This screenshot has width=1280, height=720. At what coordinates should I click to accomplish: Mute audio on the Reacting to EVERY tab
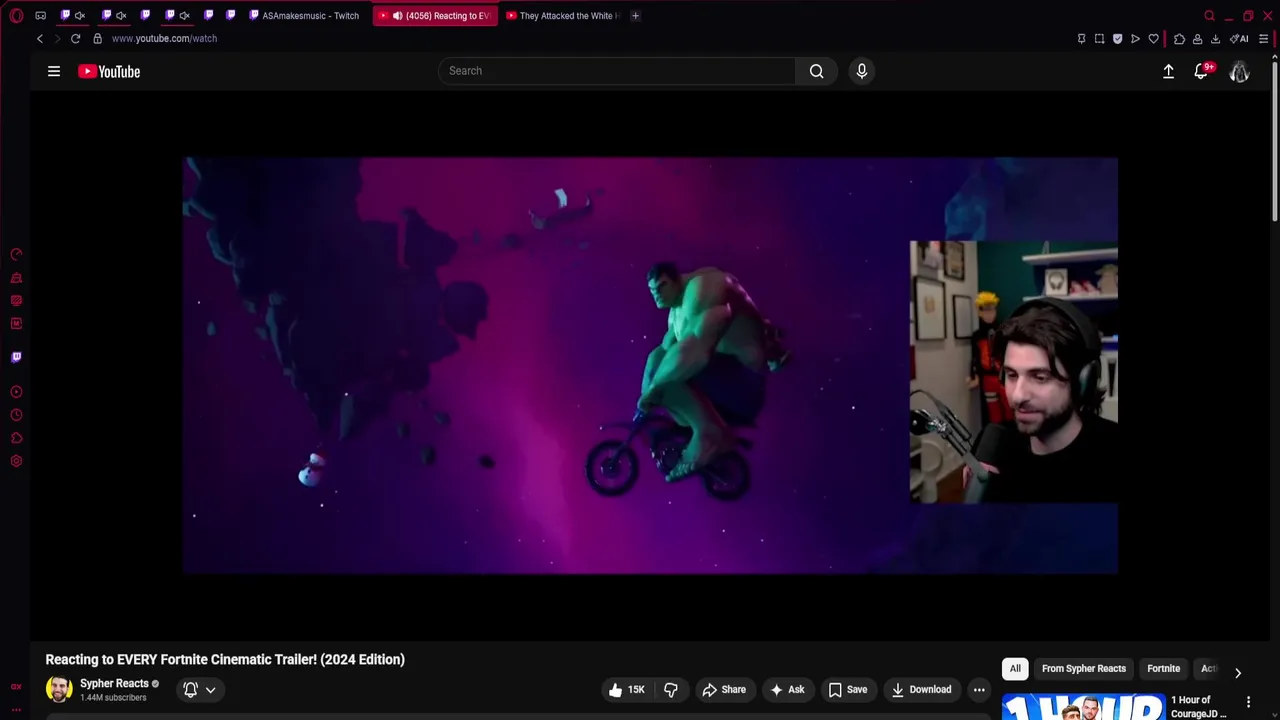397,16
